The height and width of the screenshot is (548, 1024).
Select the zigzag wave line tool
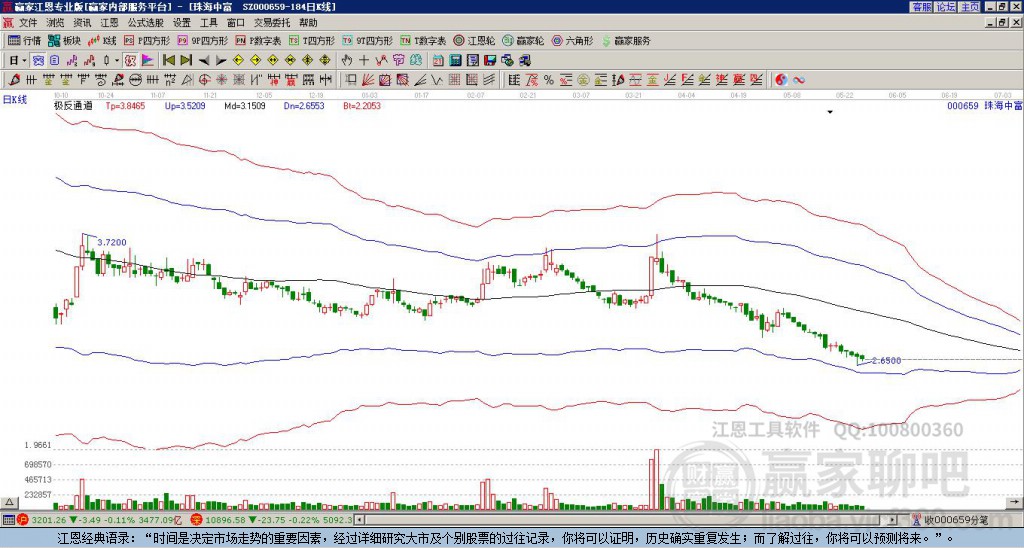(436, 80)
